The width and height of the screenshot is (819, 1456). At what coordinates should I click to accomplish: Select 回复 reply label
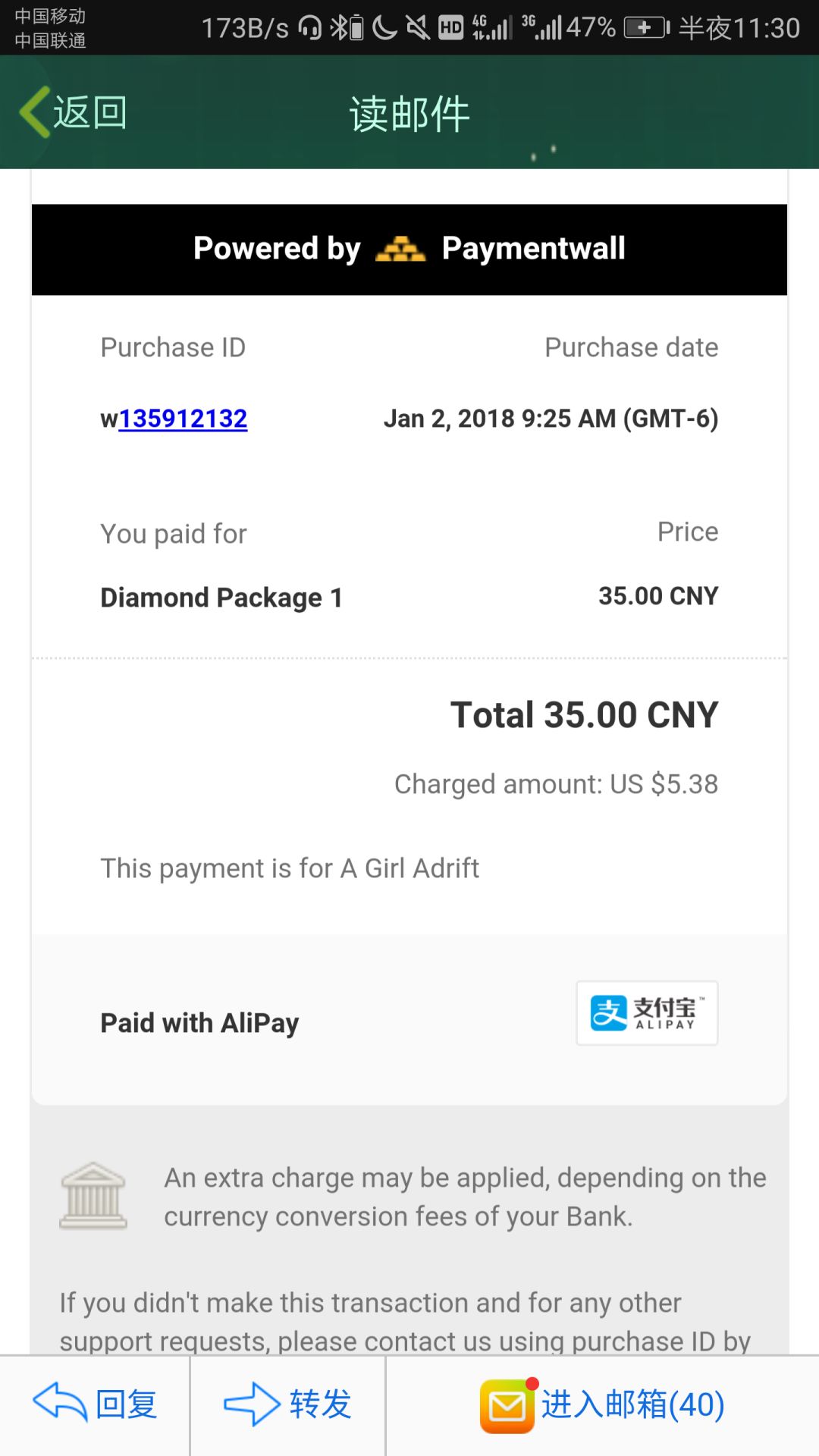coord(126,1404)
